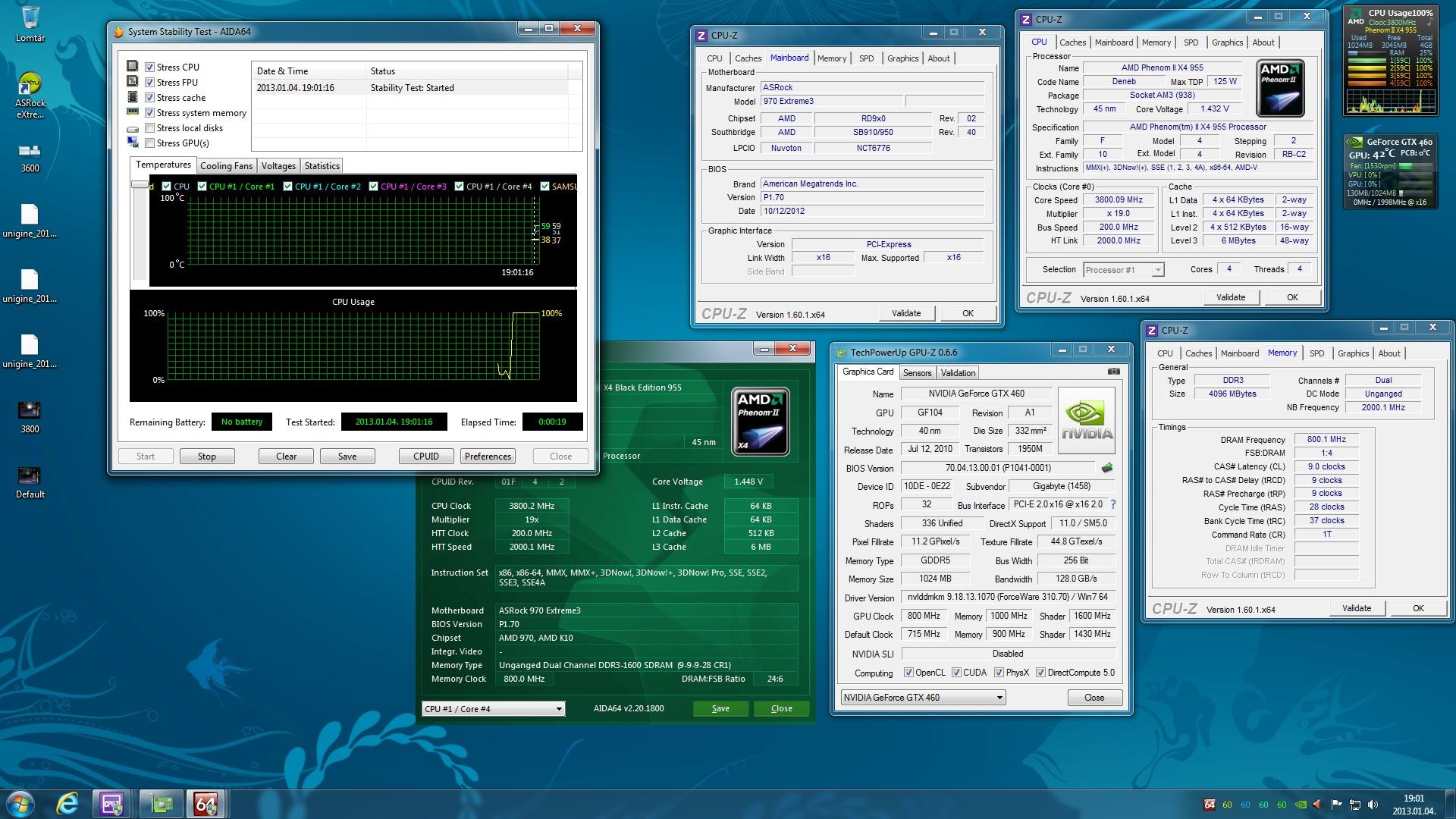
Task: Select the 3800 desktop icon
Action: click(30, 417)
